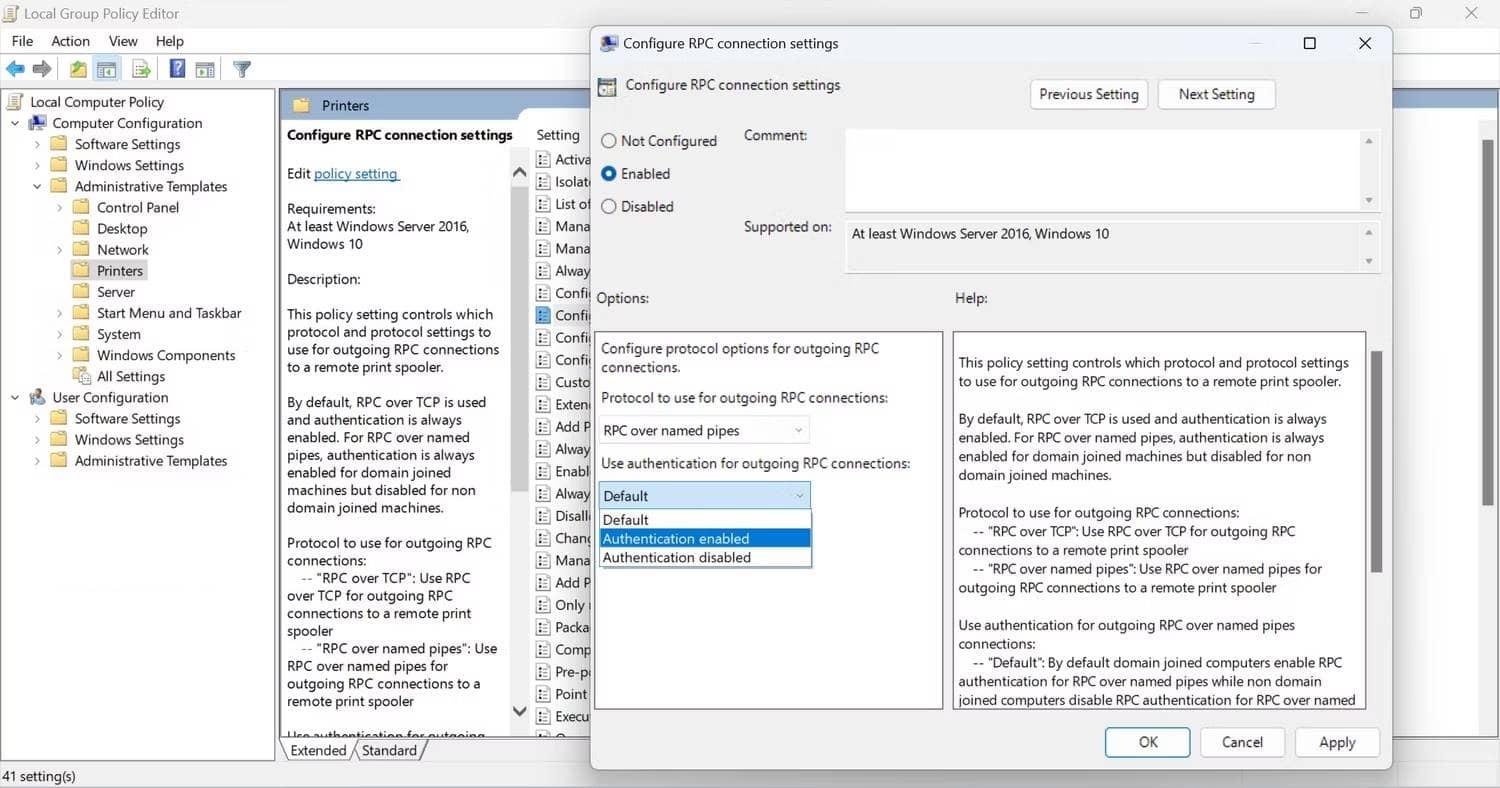
Task: Collapse the User Configuration tree node
Action: (15, 397)
